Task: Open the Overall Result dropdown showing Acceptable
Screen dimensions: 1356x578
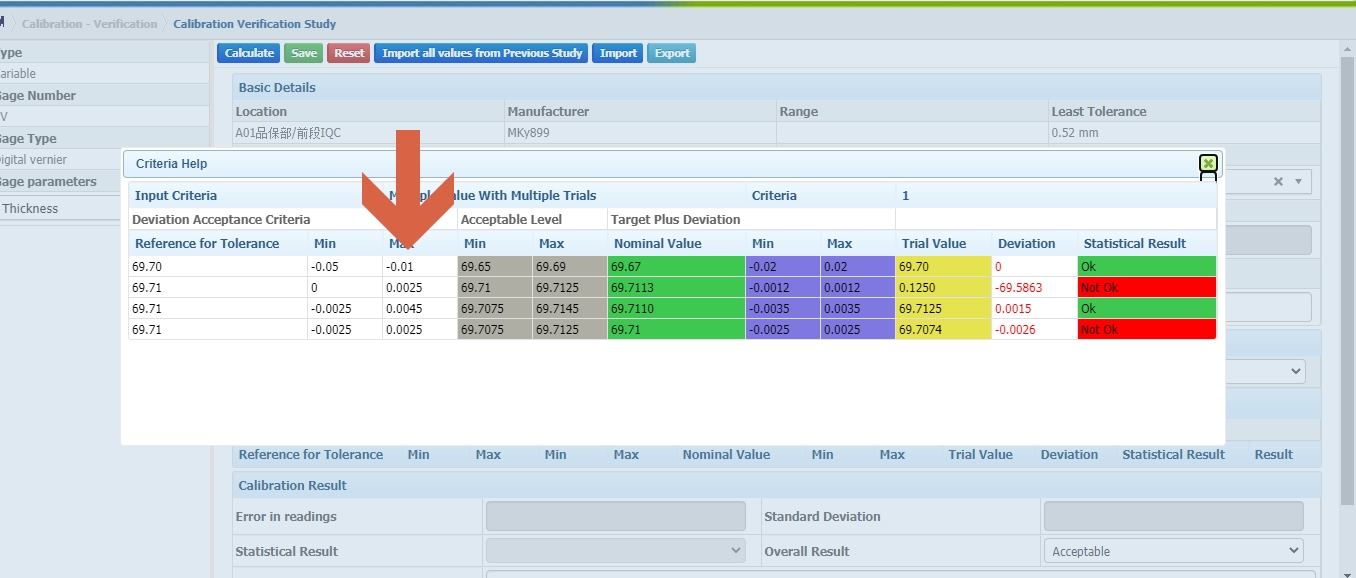Action: (1174, 551)
